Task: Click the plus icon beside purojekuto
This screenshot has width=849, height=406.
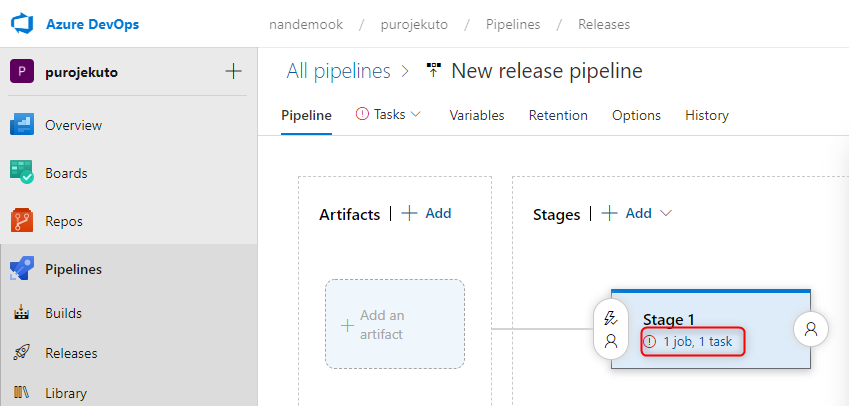Action: coord(233,71)
